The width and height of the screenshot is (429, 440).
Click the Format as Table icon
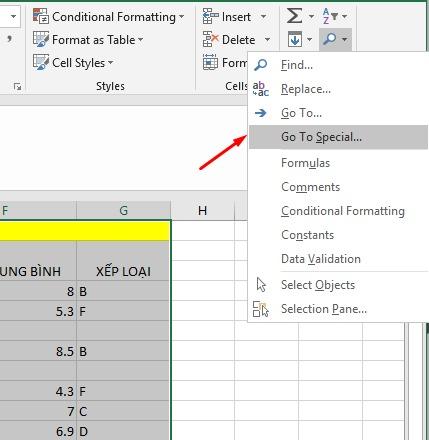[x=41, y=39]
